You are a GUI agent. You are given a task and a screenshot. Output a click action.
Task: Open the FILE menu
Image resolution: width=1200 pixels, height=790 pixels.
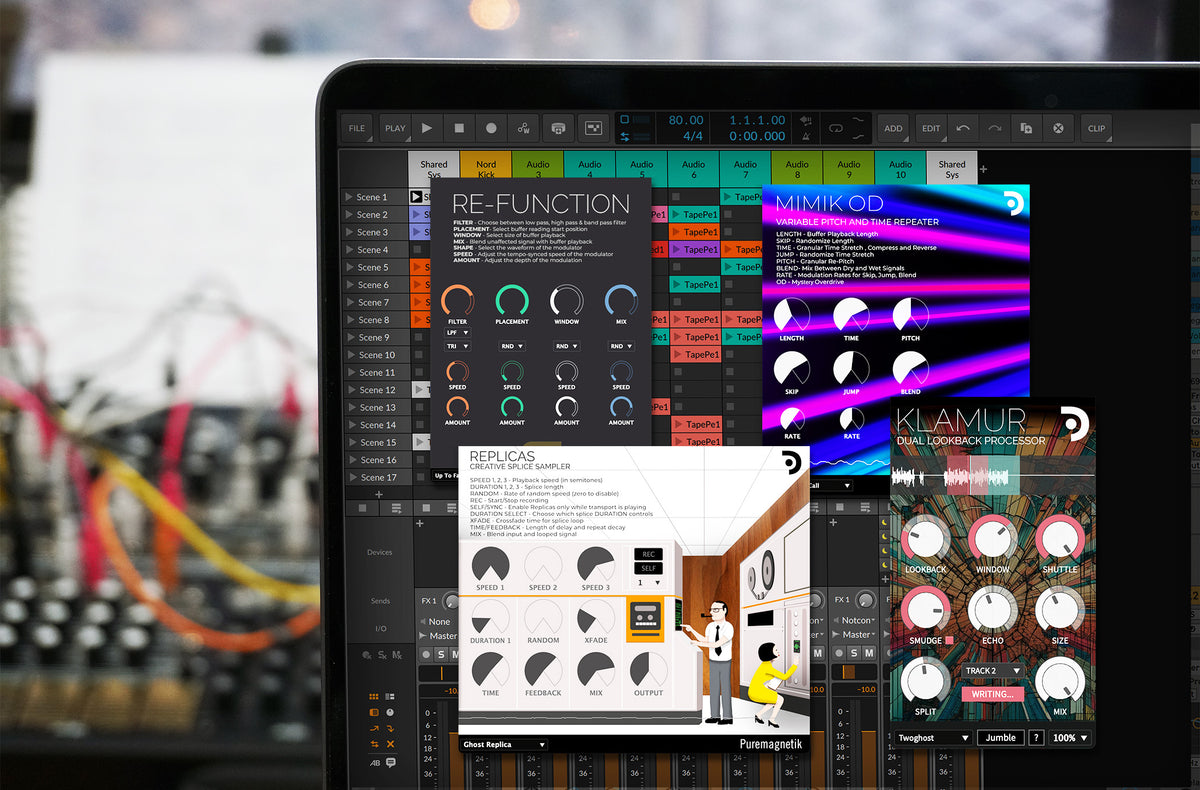(x=356, y=128)
